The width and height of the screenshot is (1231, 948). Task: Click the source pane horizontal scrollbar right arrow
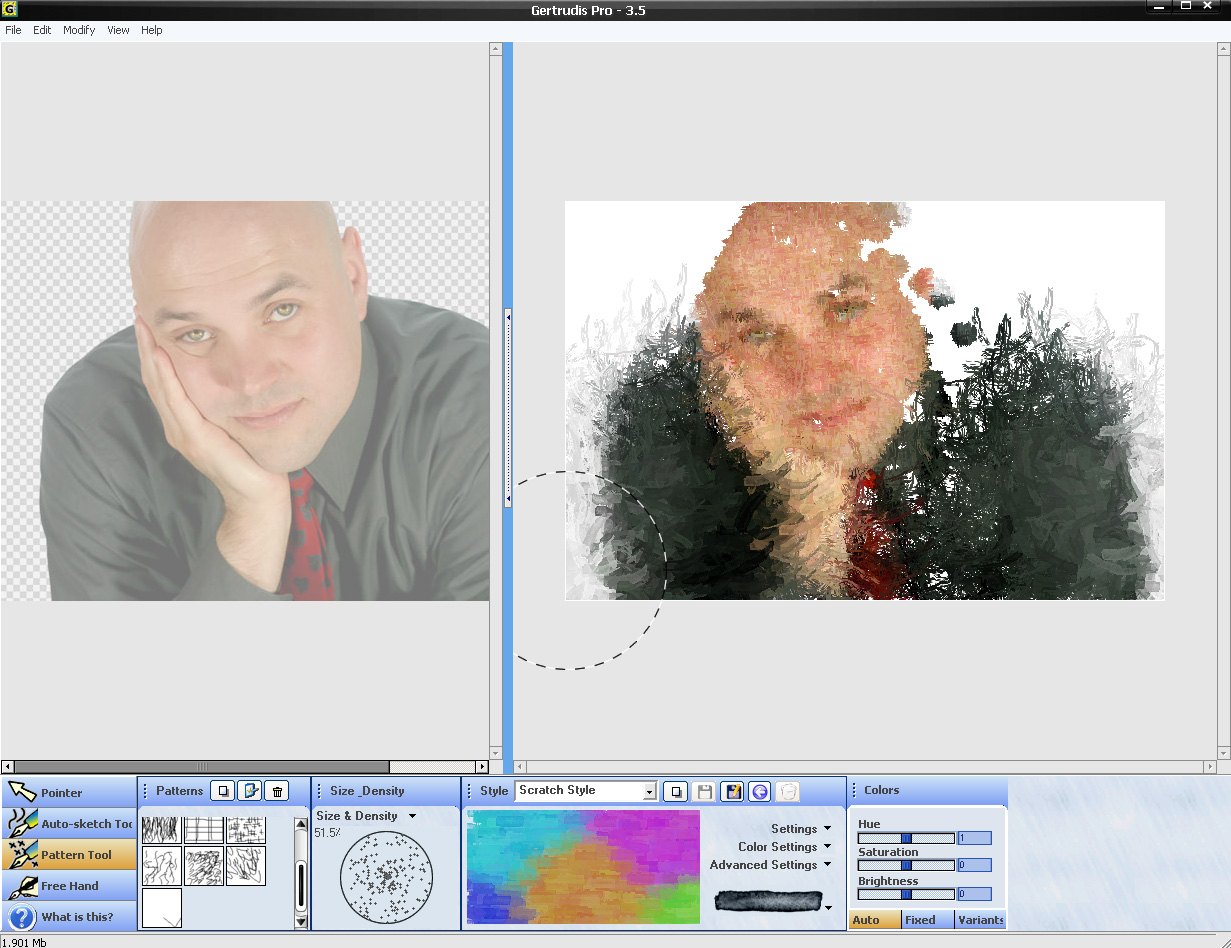click(x=482, y=767)
